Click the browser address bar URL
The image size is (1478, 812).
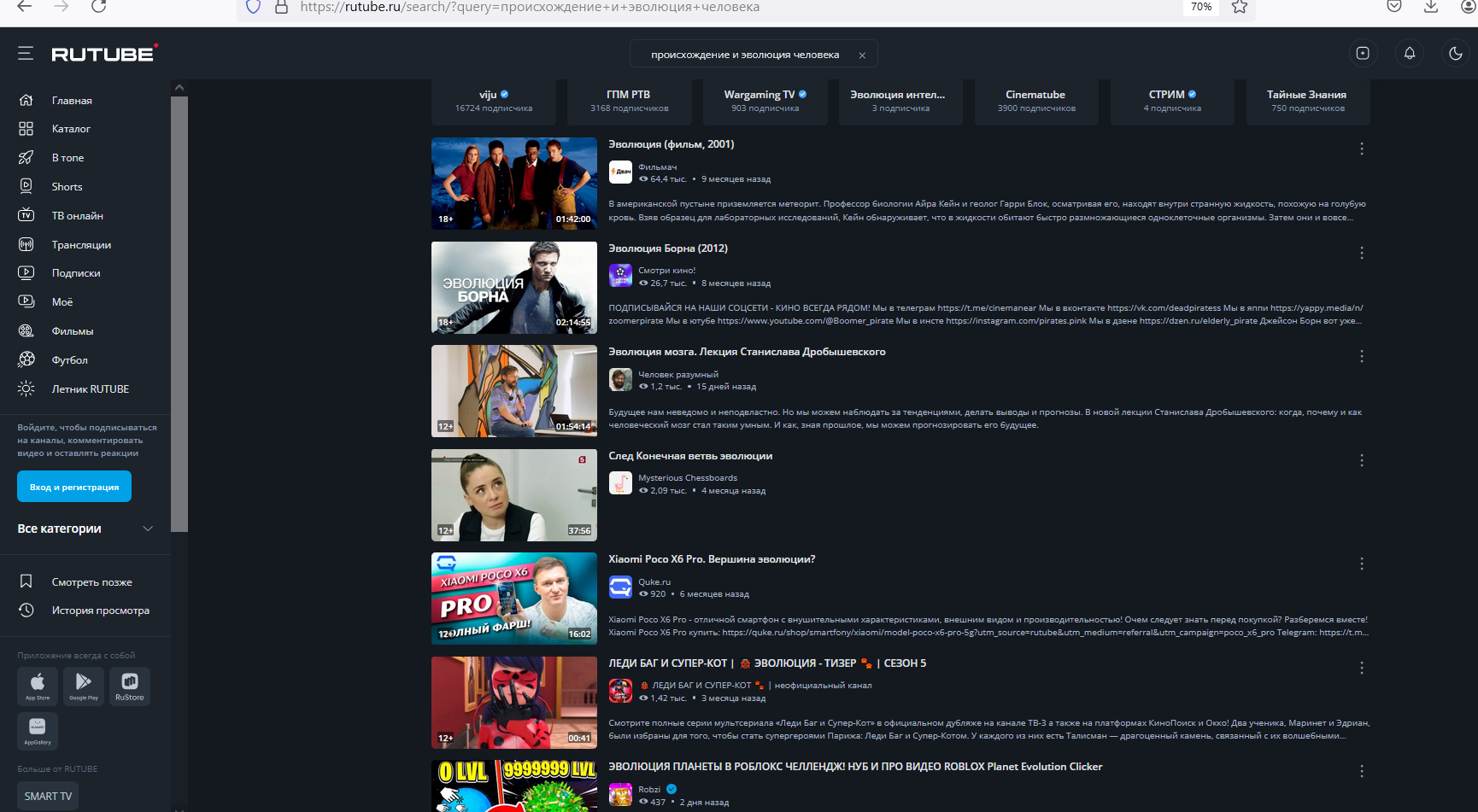(530, 7)
